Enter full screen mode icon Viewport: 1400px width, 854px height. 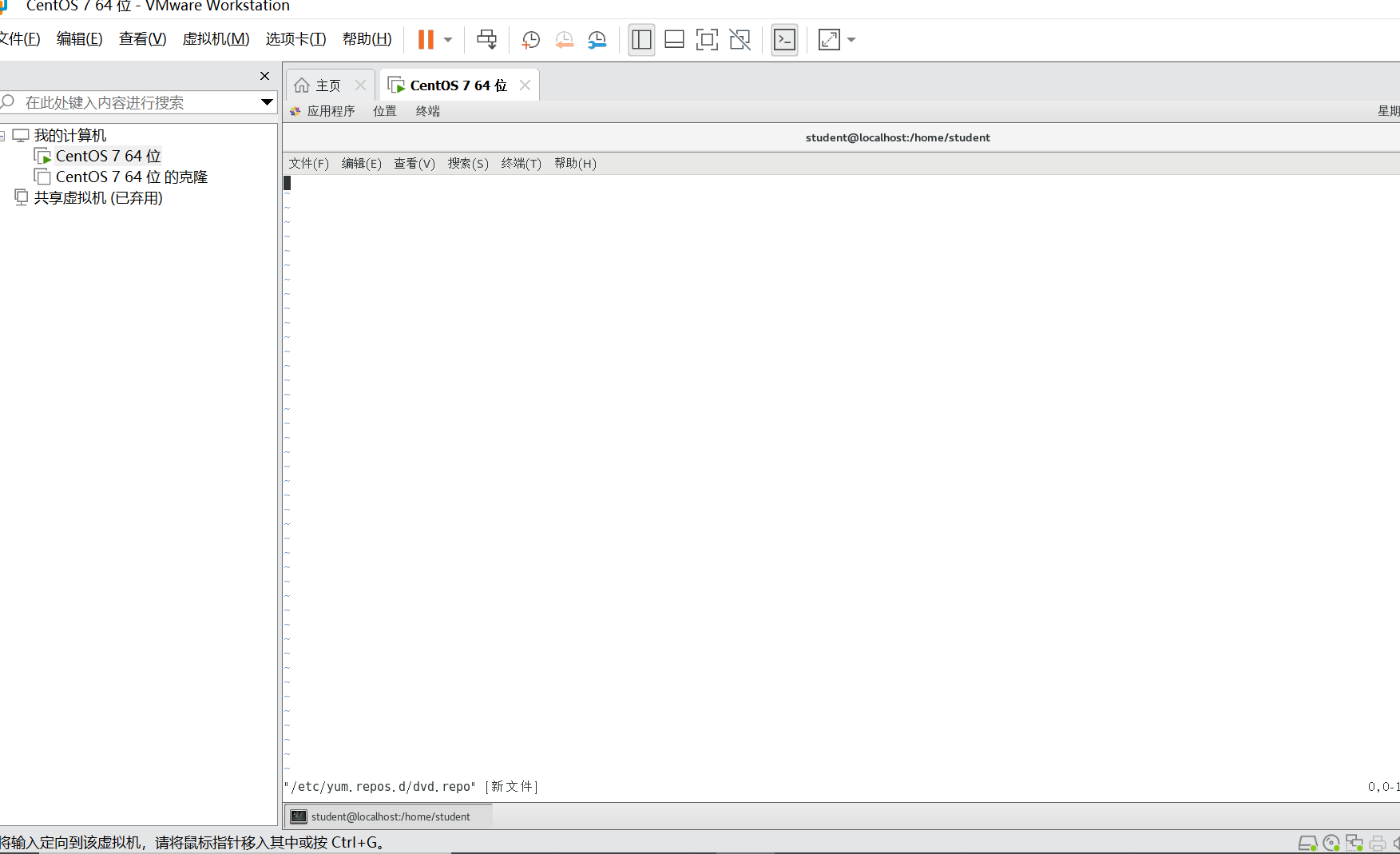(707, 40)
